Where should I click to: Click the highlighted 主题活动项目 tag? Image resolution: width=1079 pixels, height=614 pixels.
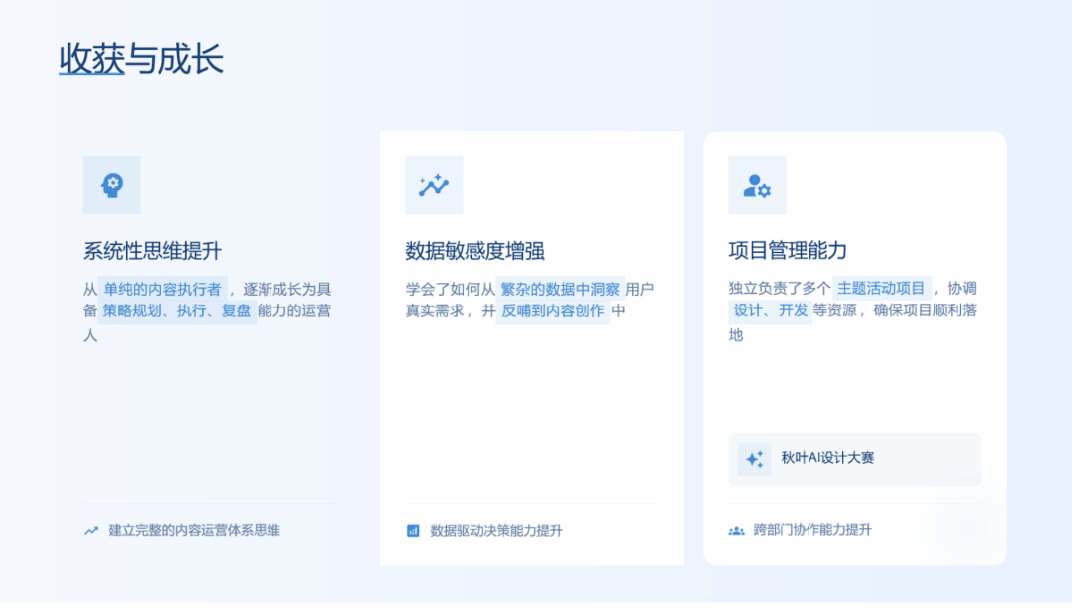point(881,289)
